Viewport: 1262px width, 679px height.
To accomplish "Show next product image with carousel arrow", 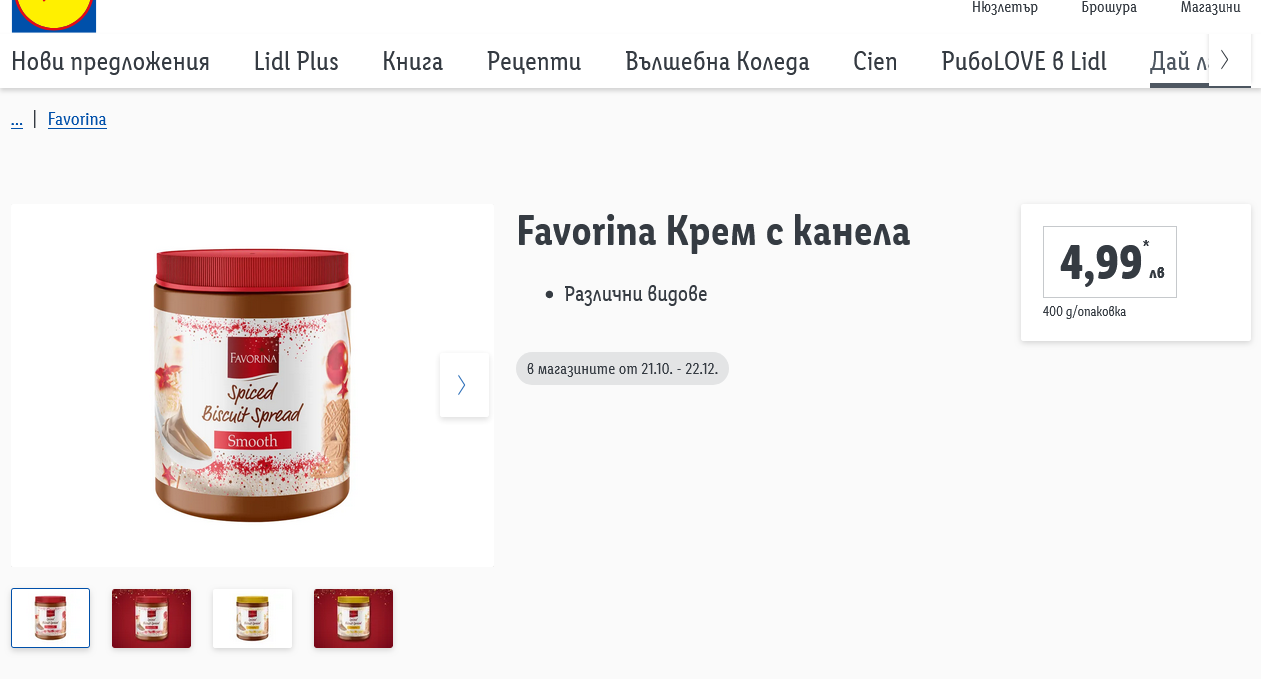I will point(464,385).
